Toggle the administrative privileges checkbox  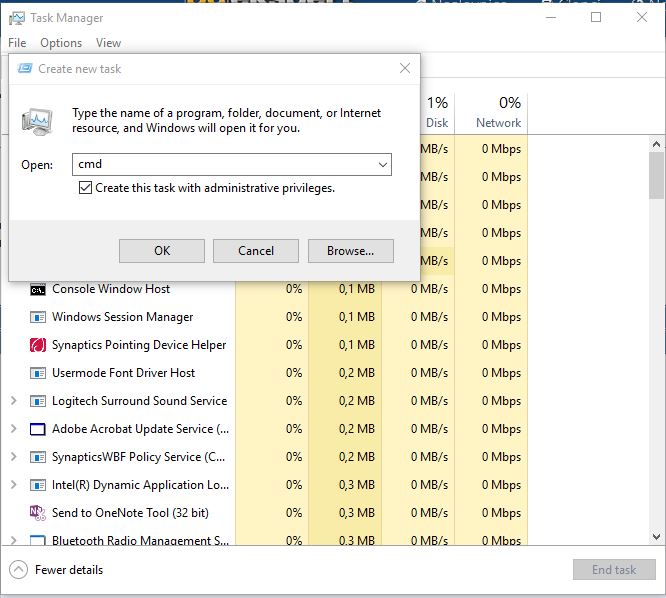pos(85,188)
